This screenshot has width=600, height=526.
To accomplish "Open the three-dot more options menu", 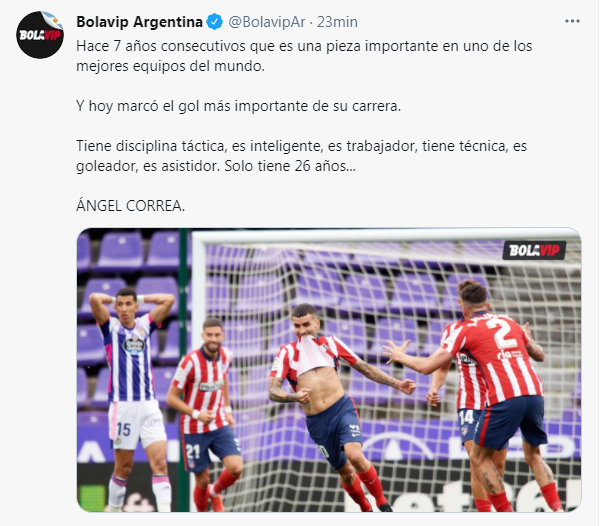I will tap(572, 21).
